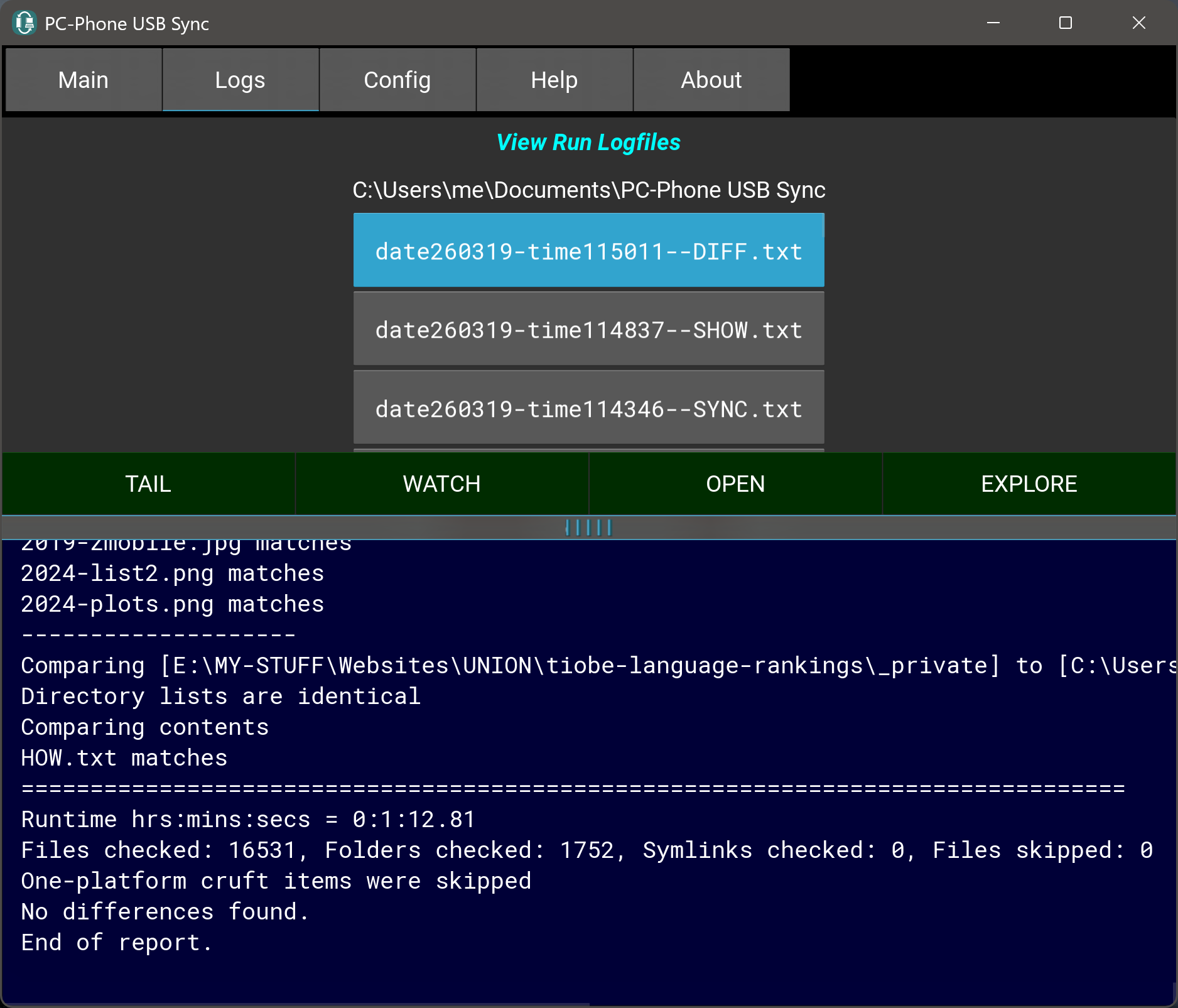Show the About tab

coord(711,80)
